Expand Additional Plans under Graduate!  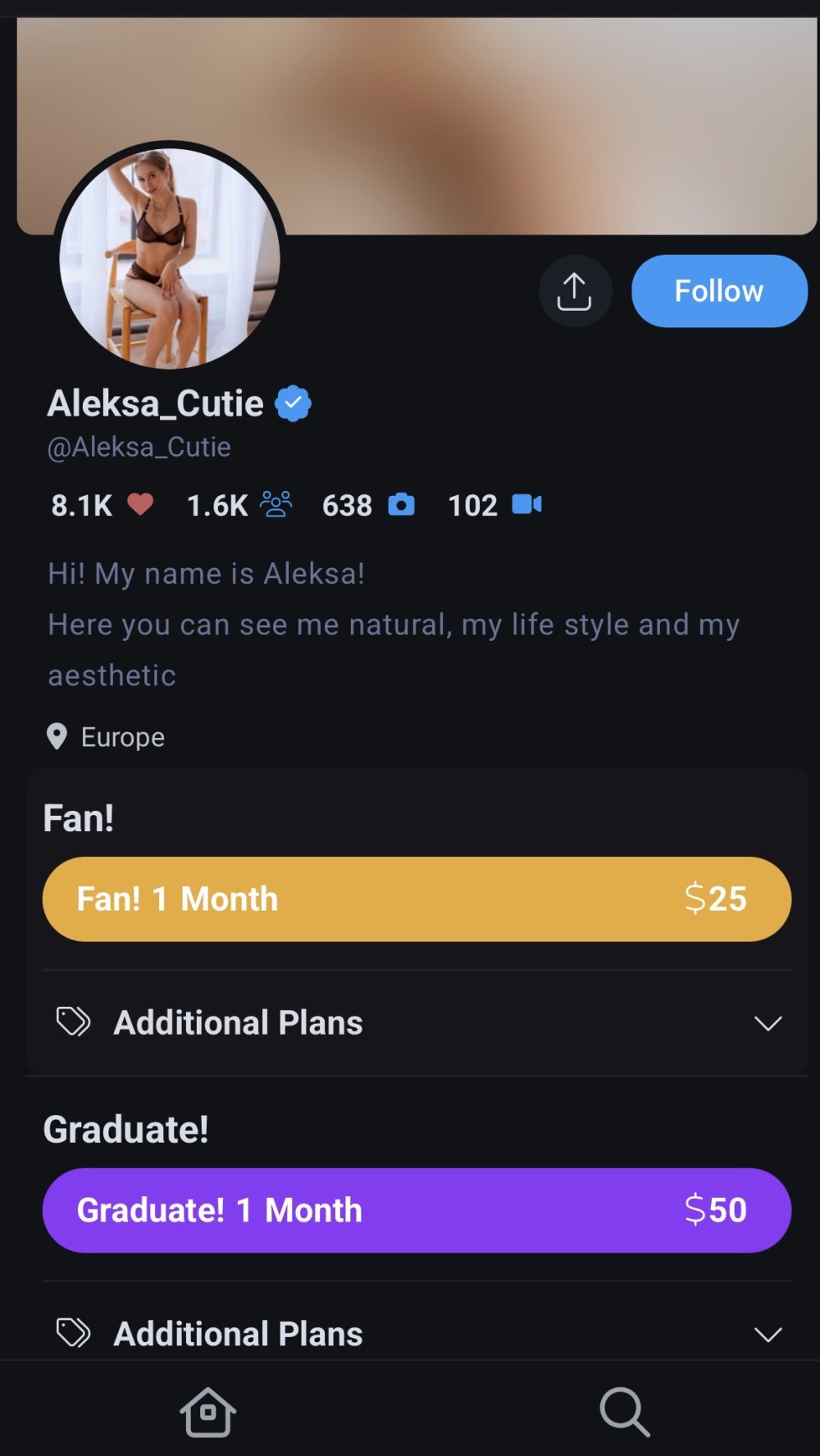coord(238,1334)
